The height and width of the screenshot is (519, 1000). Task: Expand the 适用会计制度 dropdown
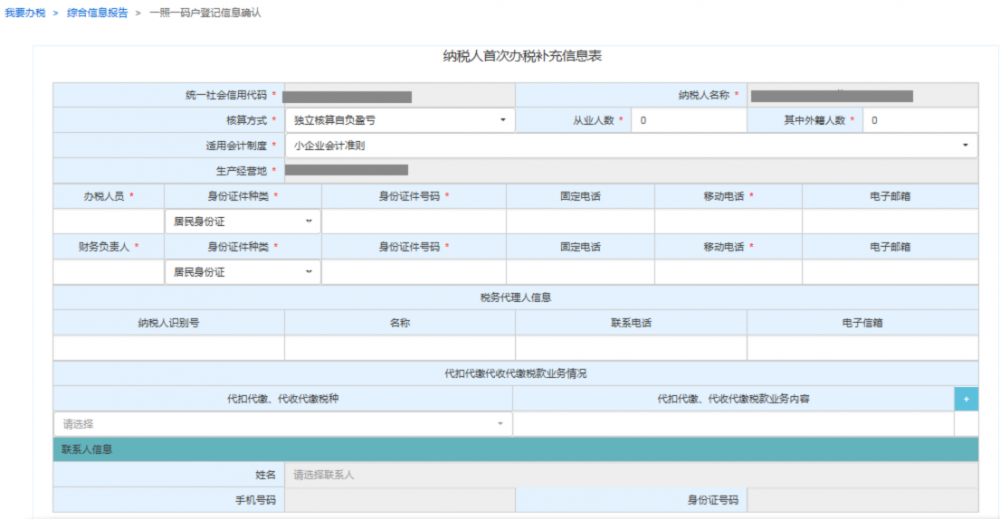630,145
